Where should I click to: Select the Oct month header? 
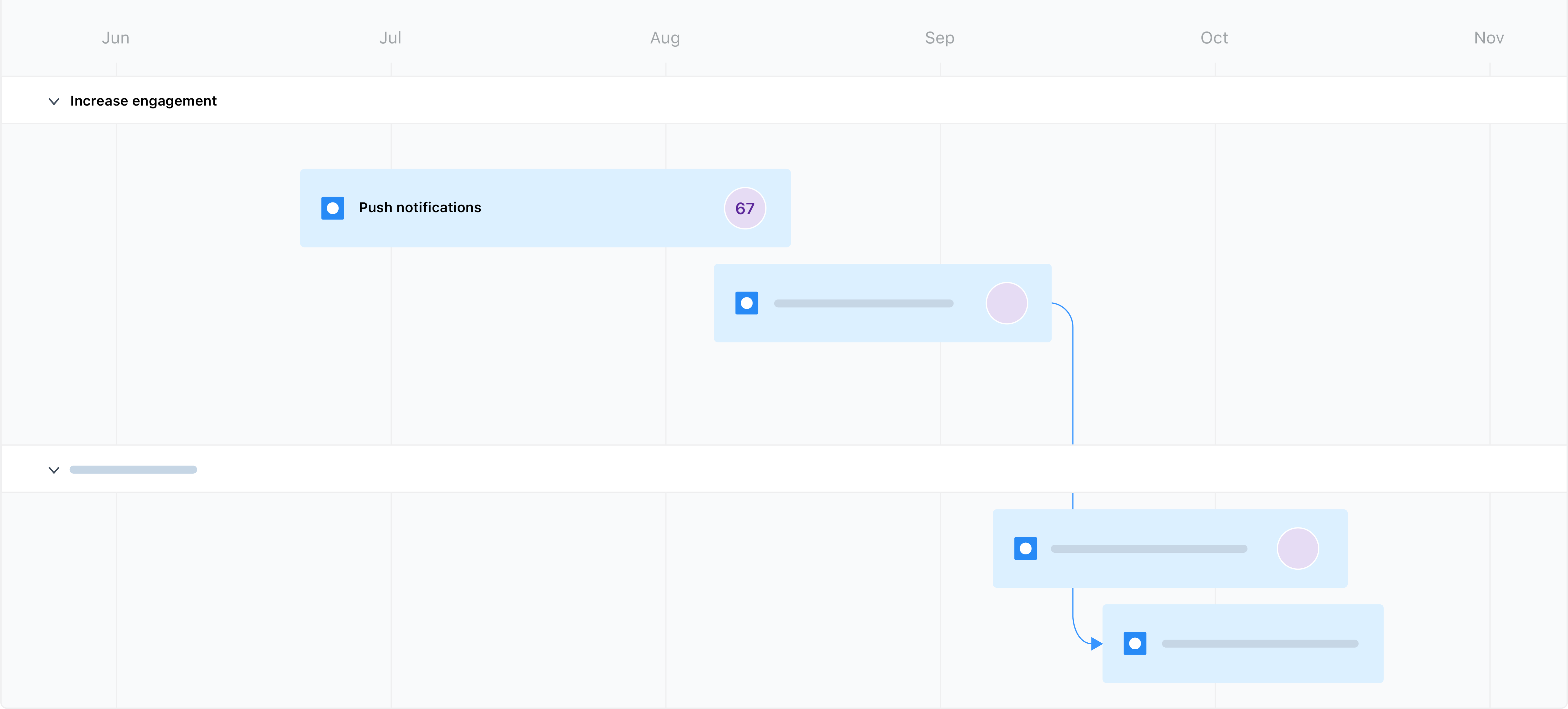point(1213,37)
